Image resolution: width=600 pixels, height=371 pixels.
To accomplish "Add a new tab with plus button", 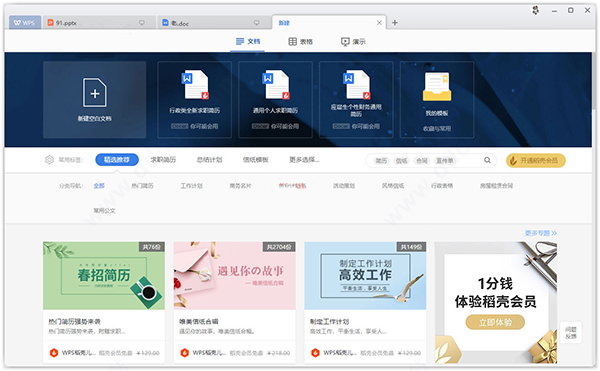I will [395, 23].
